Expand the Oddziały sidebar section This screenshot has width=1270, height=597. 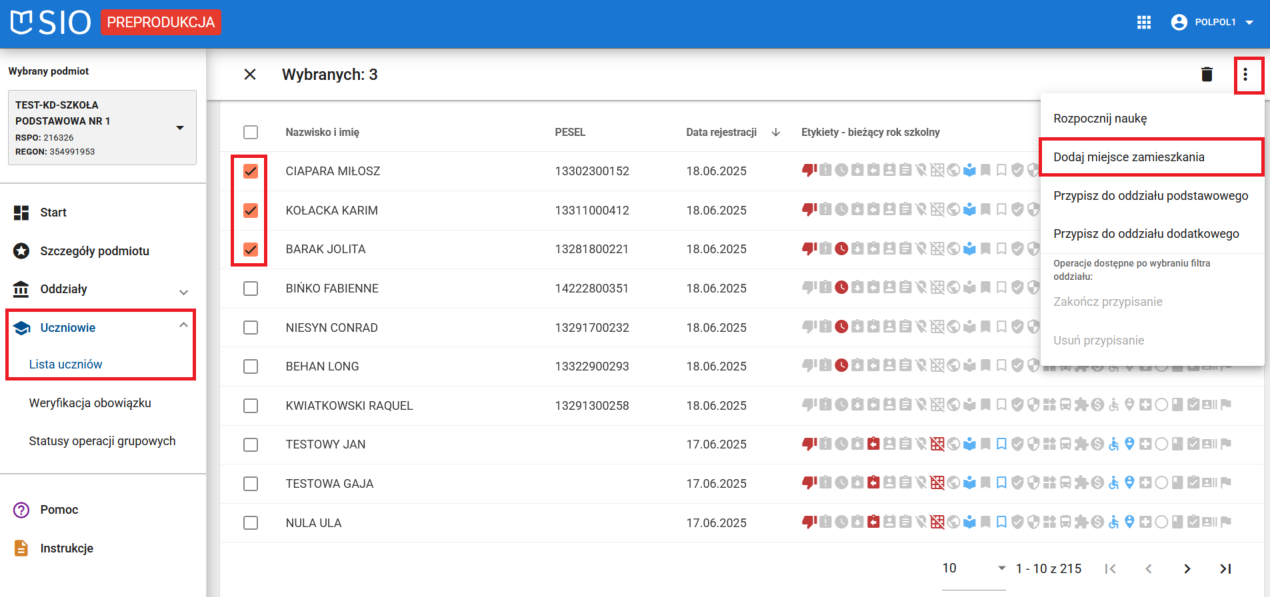183,290
